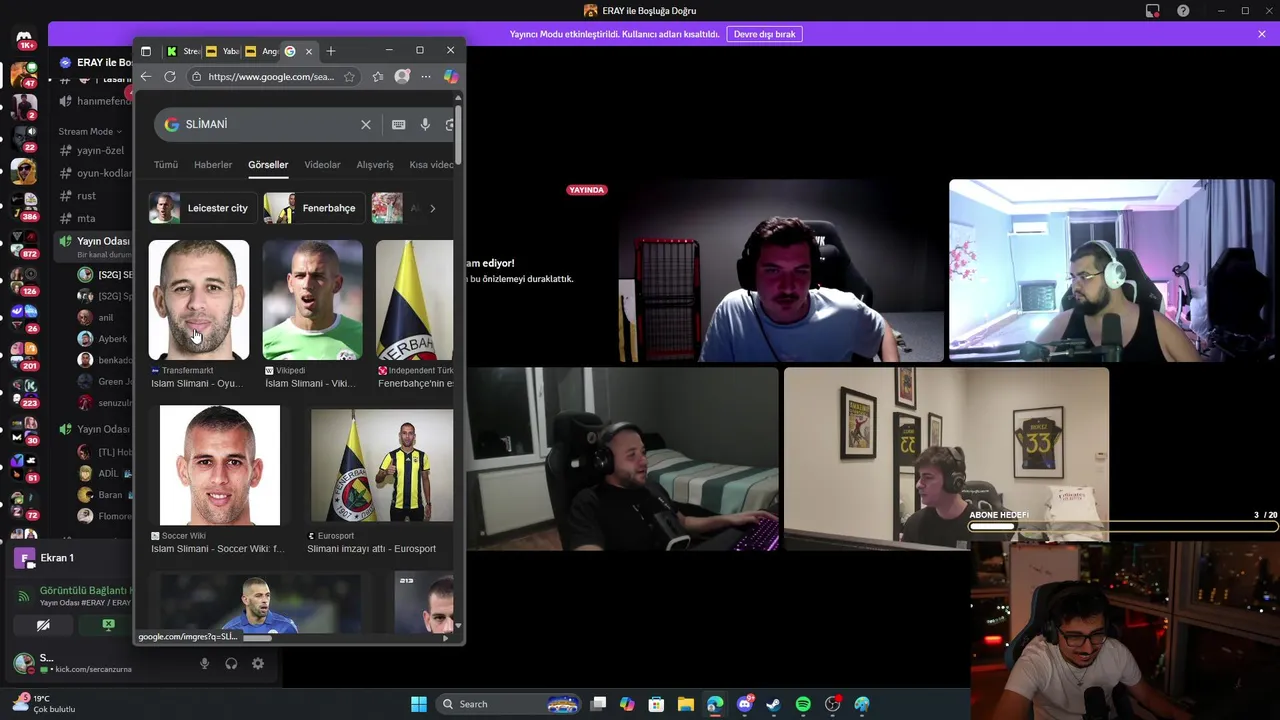Add the Google page to favorites

point(349,76)
